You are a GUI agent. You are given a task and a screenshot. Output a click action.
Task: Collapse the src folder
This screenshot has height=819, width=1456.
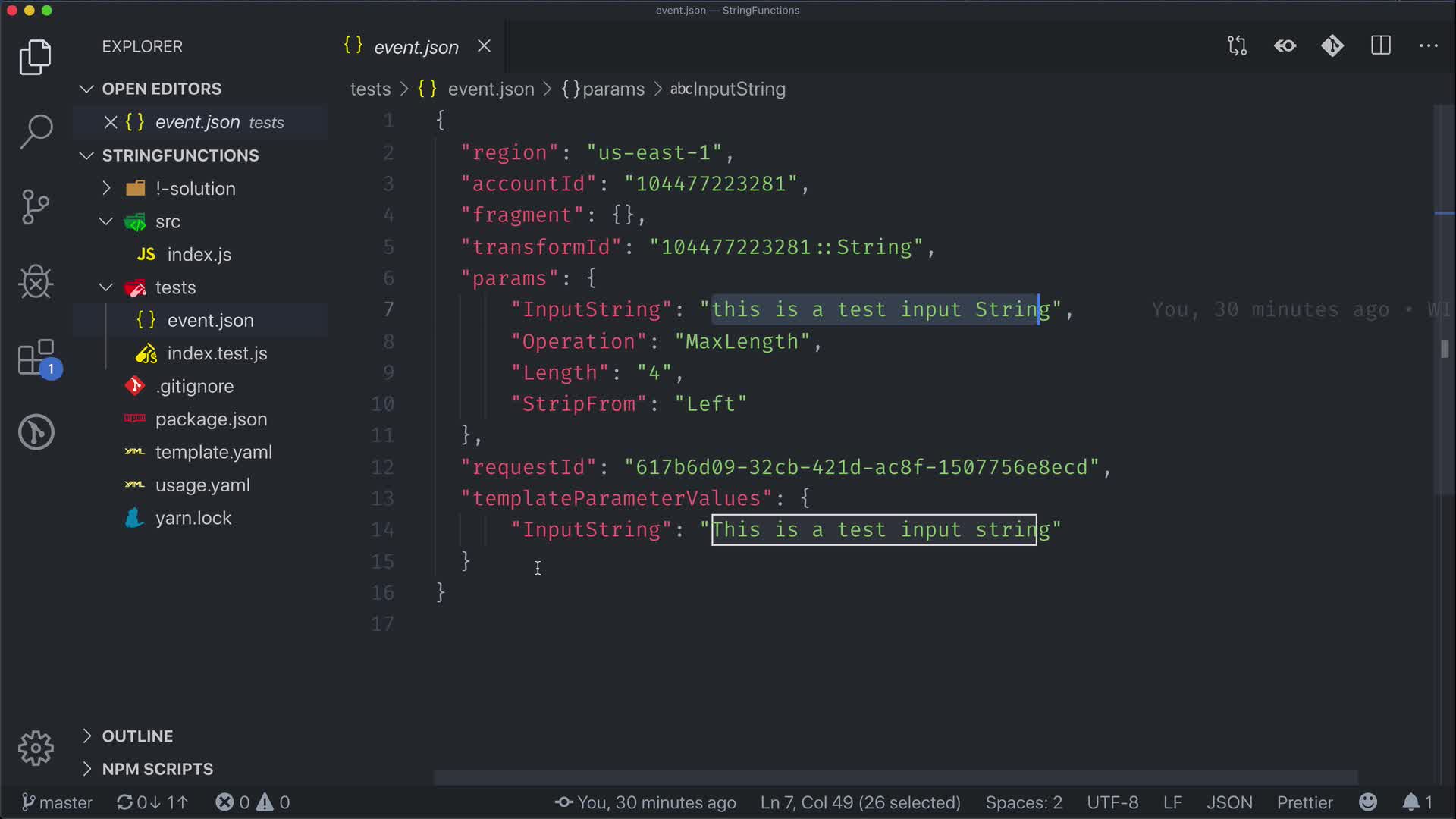168,221
